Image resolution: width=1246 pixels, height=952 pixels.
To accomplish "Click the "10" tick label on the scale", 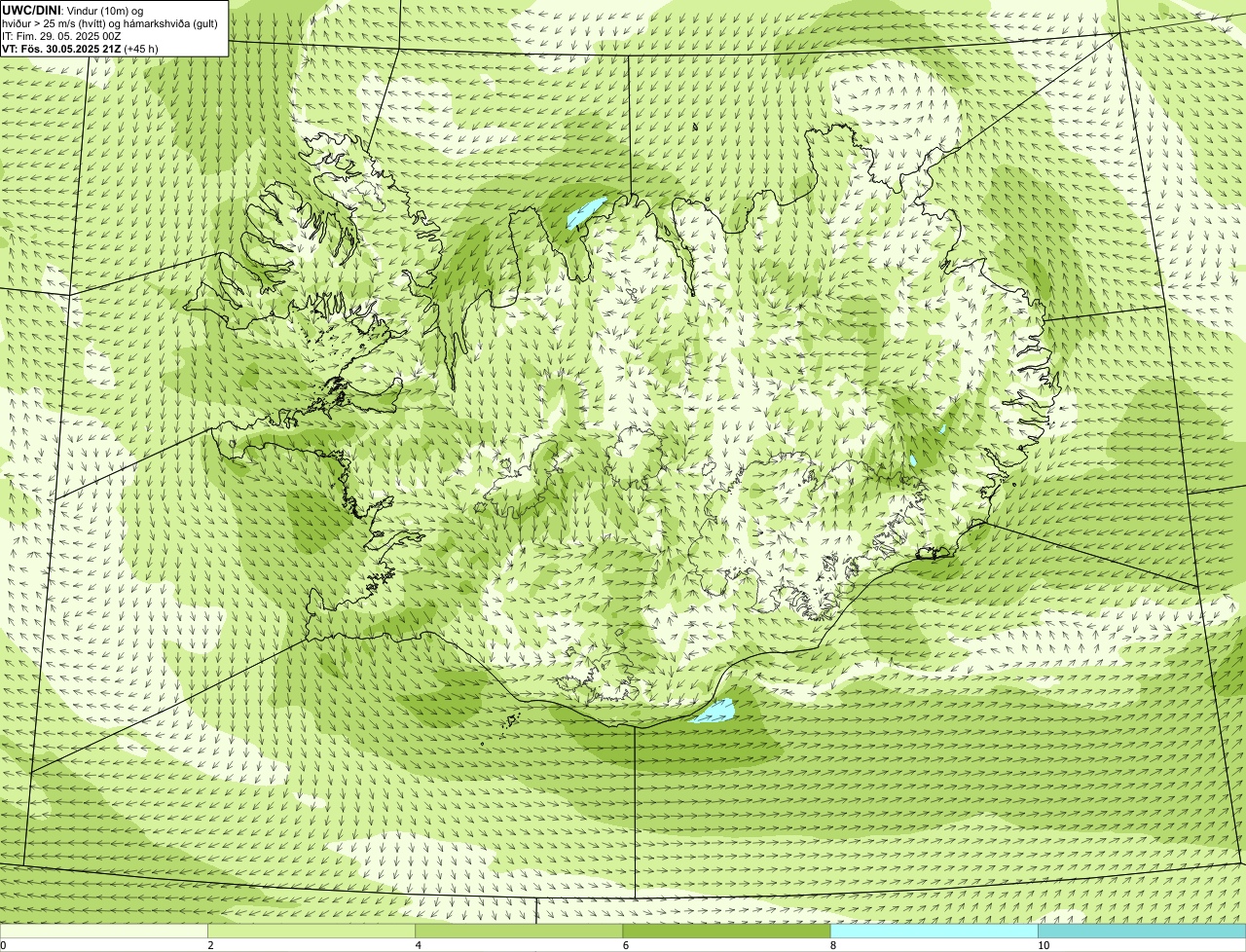I will [1043, 945].
